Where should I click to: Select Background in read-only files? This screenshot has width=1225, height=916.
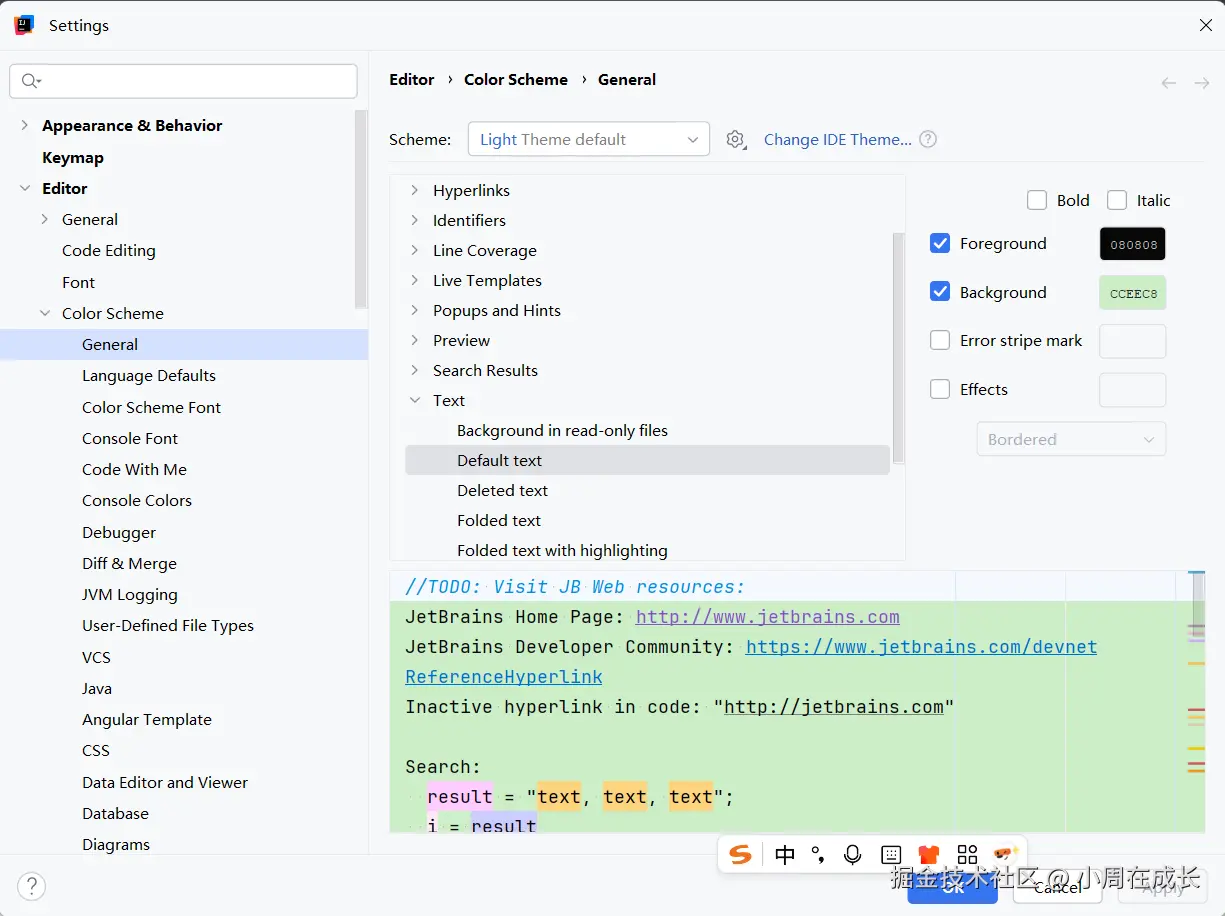click(562, 430)
